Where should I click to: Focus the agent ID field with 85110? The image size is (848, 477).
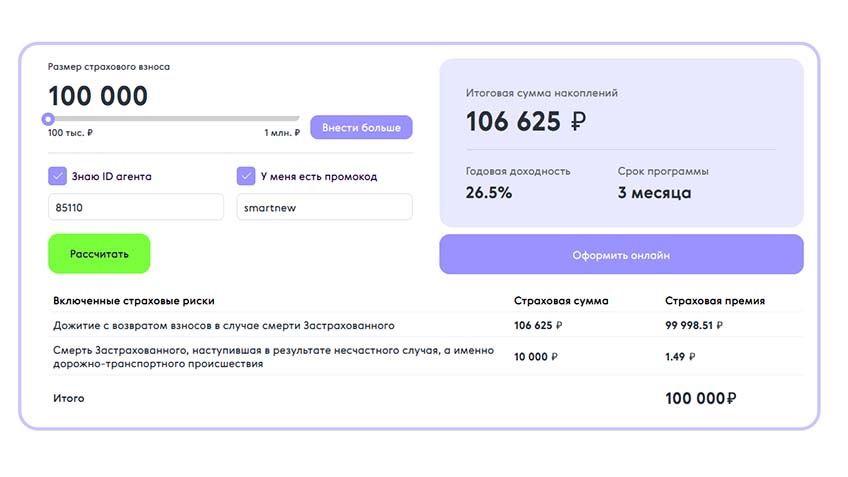pos(136,207)
